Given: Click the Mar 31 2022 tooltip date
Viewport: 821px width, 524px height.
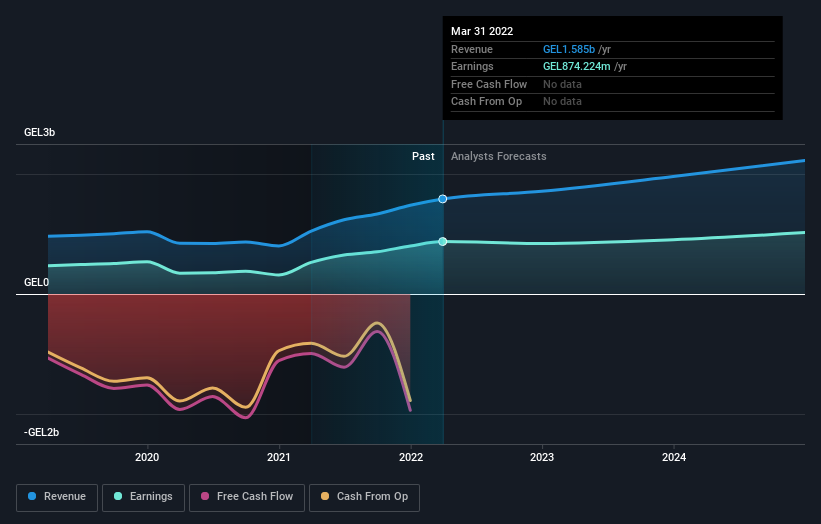Looking at the screenshot, I should coord(482,31).
